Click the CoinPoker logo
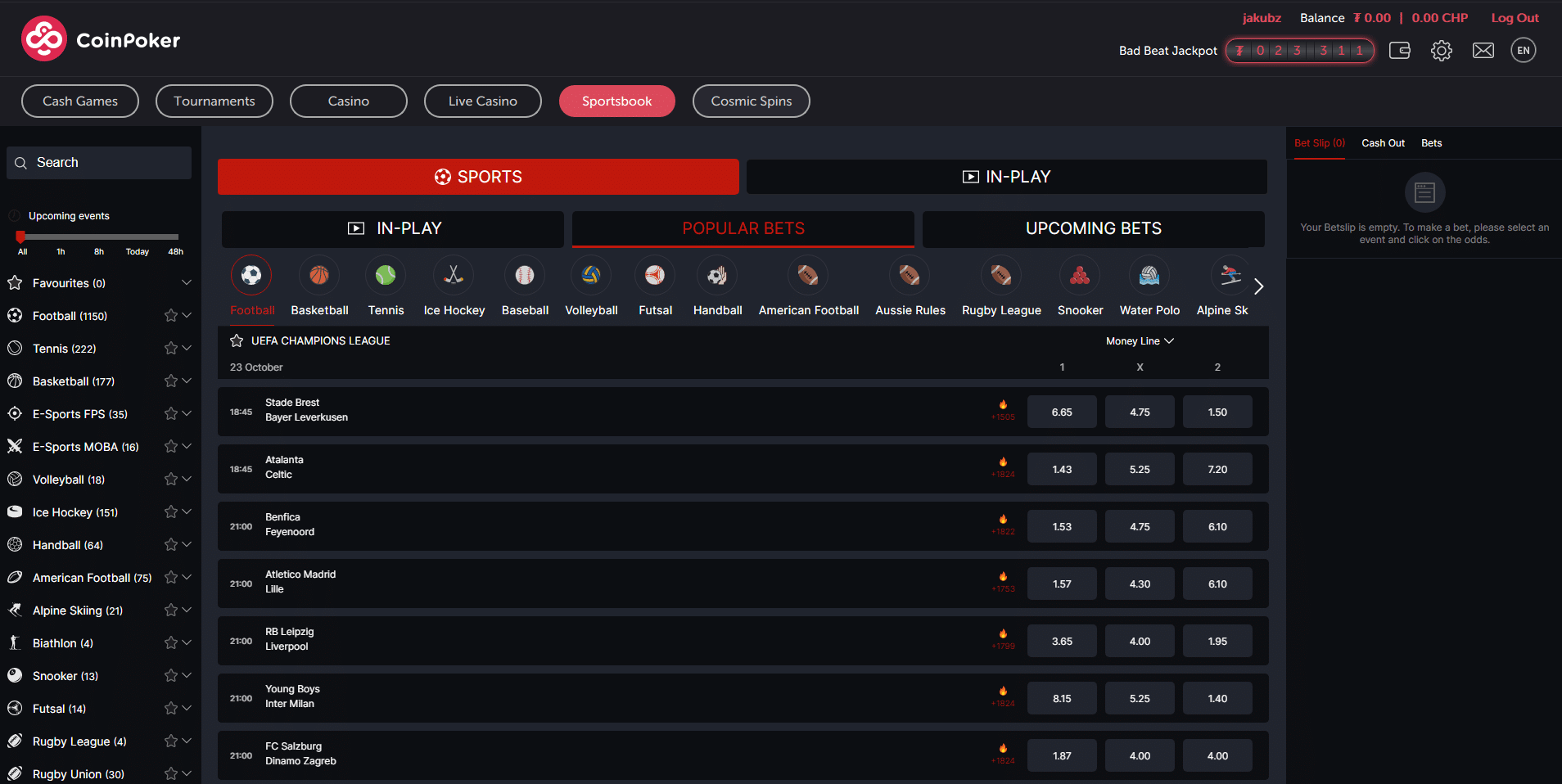This screenshot has width=1562, height=784. 101,38
